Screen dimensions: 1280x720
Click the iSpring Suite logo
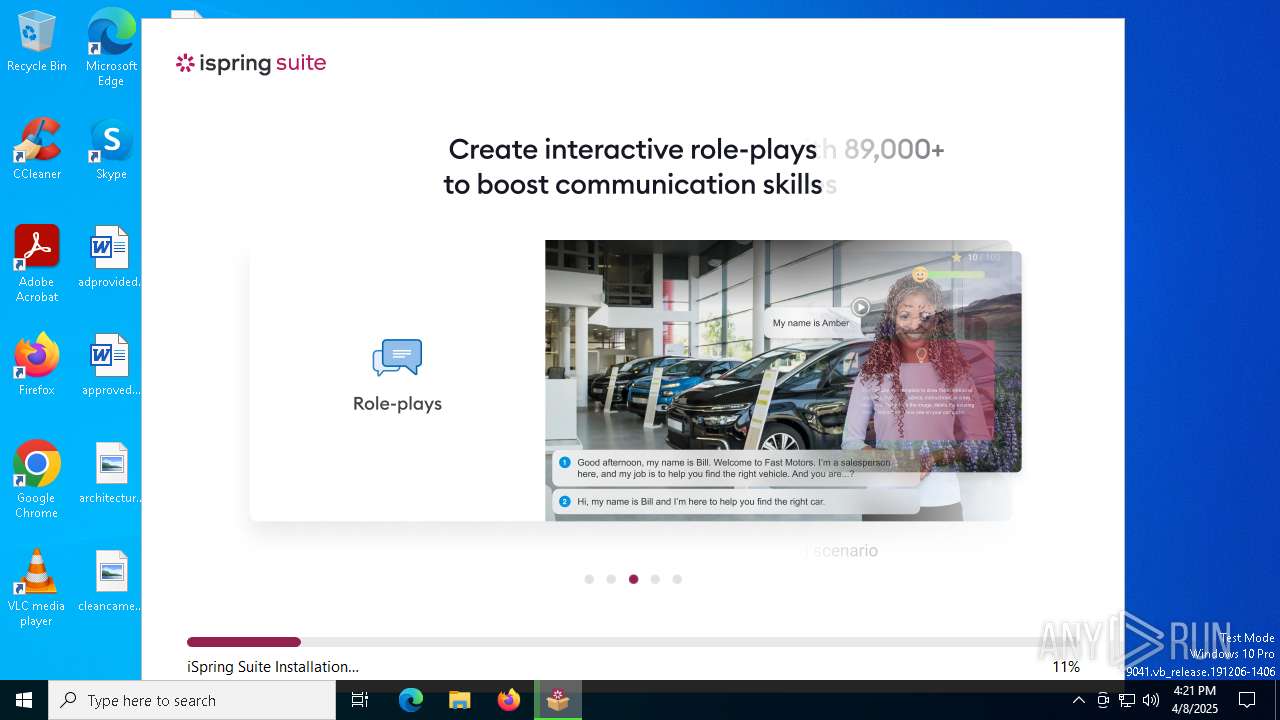click(251, 63)
